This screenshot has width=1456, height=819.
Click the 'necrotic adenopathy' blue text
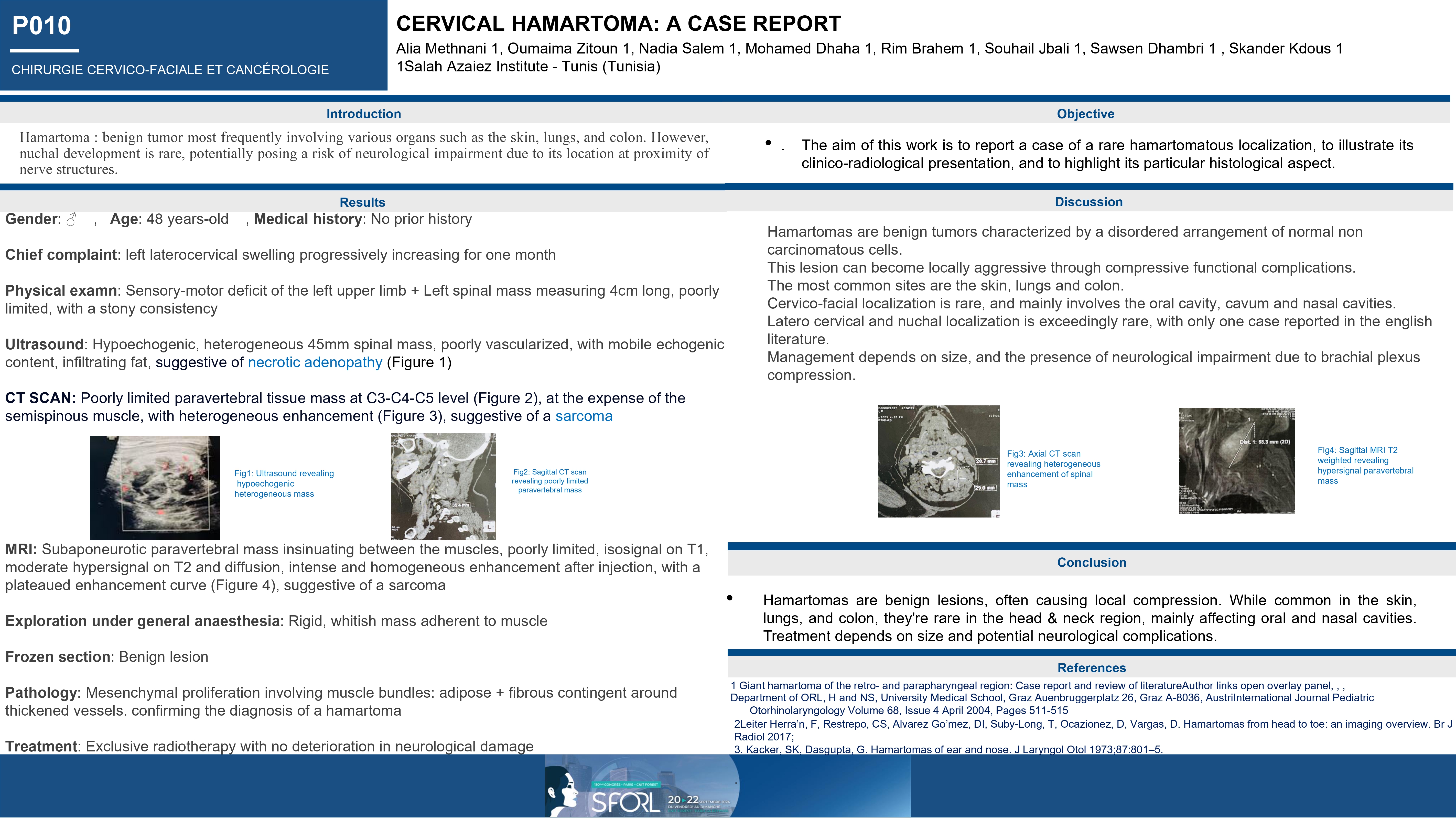pyautogui.click(x=315, y=362)
